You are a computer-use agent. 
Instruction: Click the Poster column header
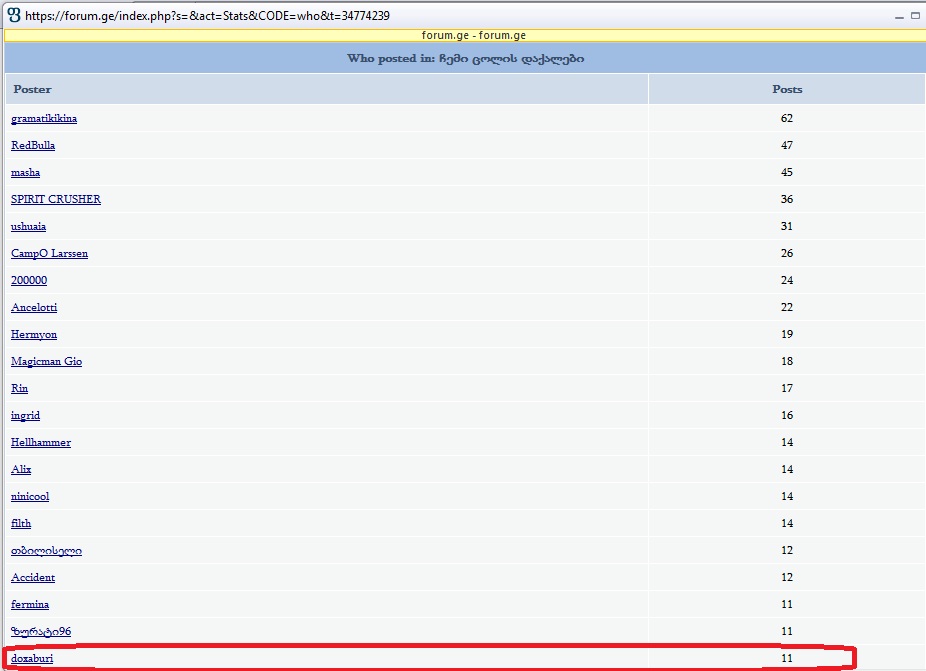click(x=32, y=89)
